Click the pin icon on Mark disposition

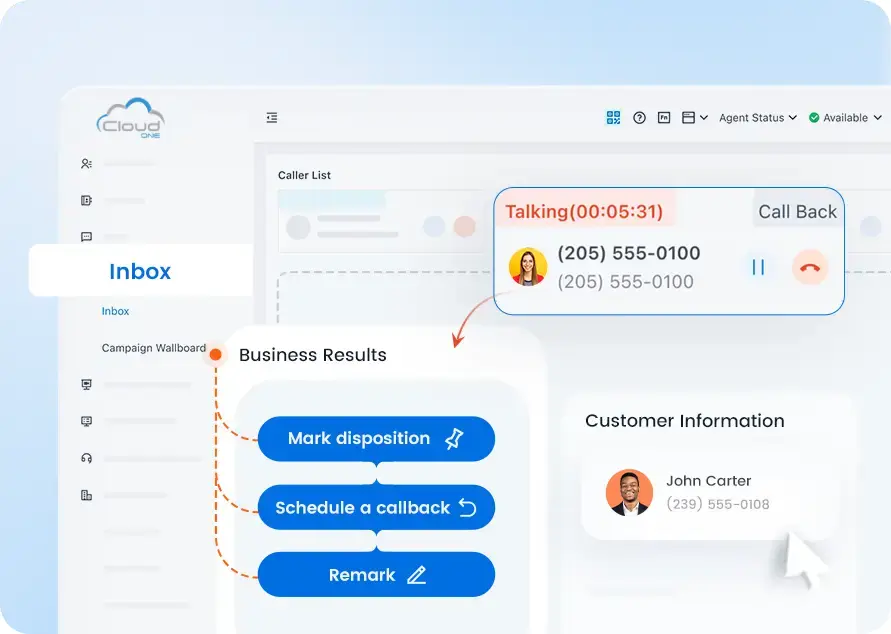click(455, 438)
